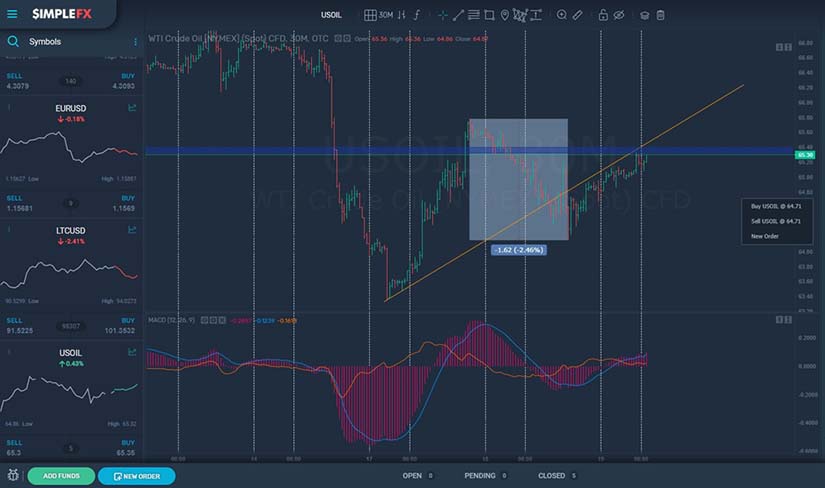Open the Symbols panel options (three dots)
Screen dimensions: 825x488
135,42
